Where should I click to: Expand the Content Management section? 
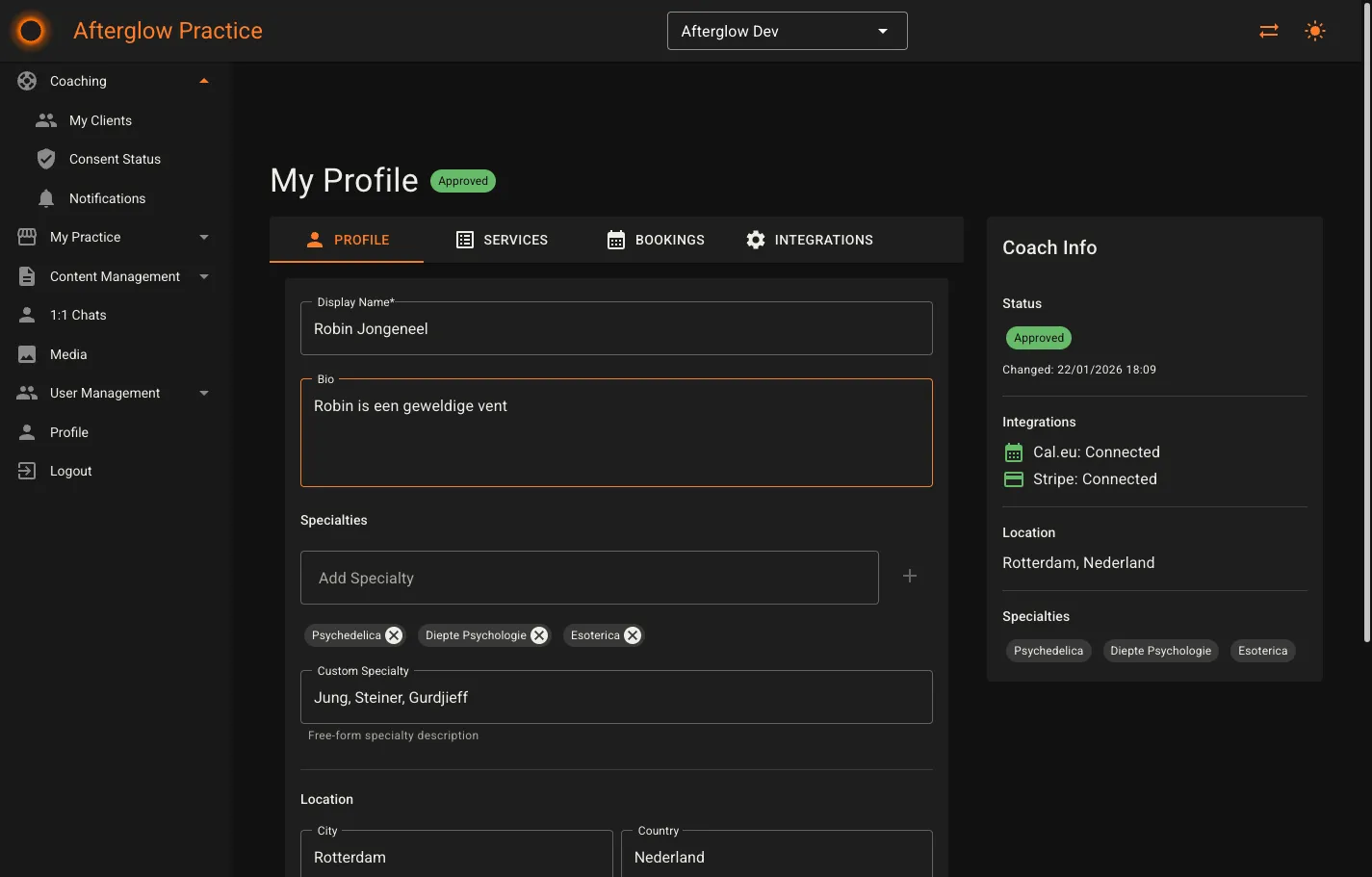[x=203, y=276]
